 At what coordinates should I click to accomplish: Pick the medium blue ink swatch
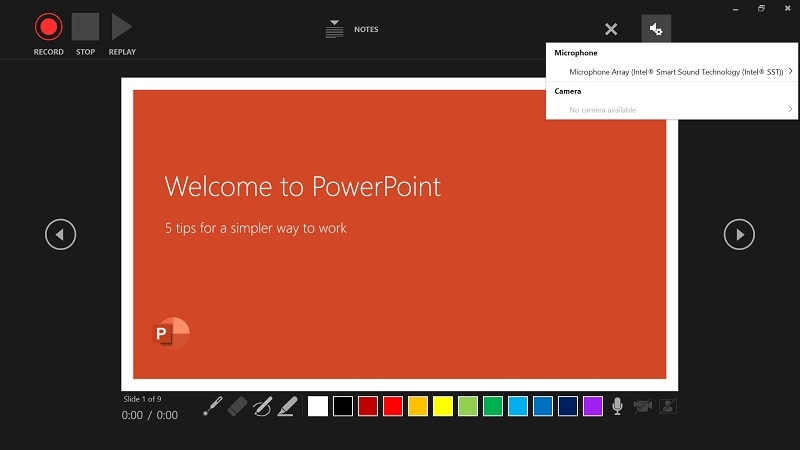point(542,406)
